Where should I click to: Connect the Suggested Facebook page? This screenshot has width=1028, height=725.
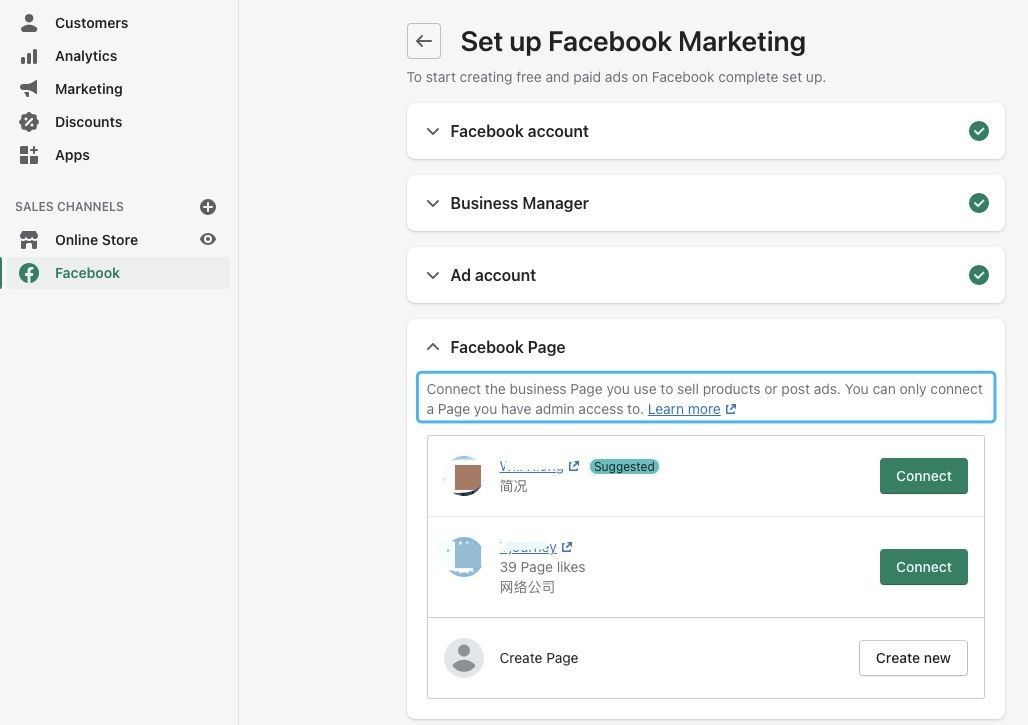click(923, 476)
